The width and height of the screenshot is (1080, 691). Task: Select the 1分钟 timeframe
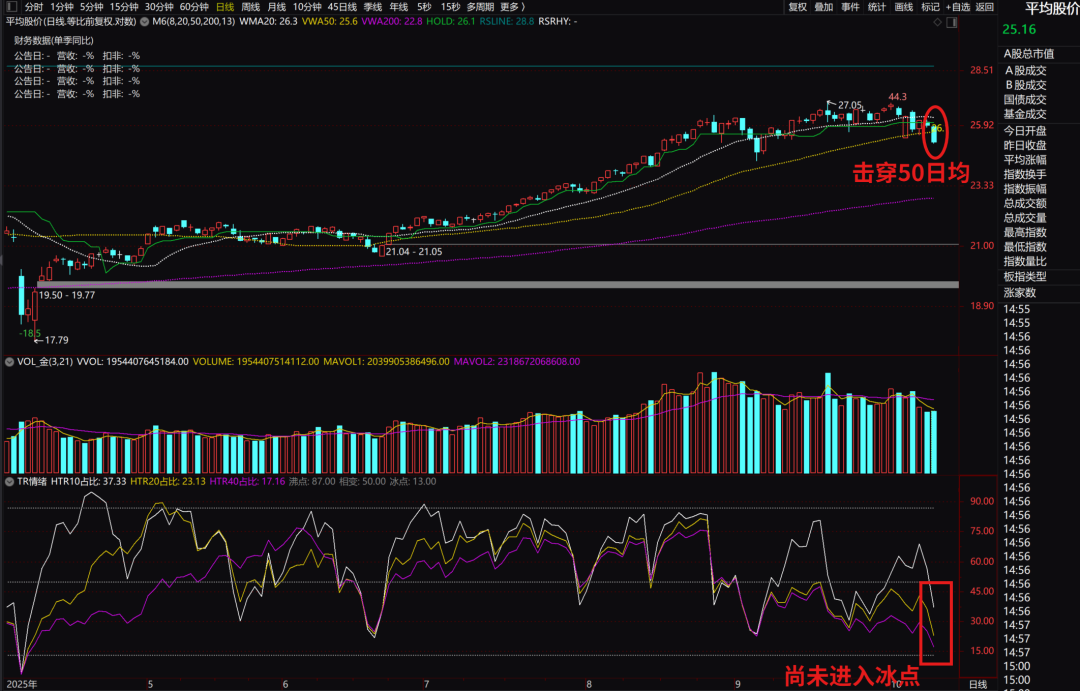click(x=62, y=7)
